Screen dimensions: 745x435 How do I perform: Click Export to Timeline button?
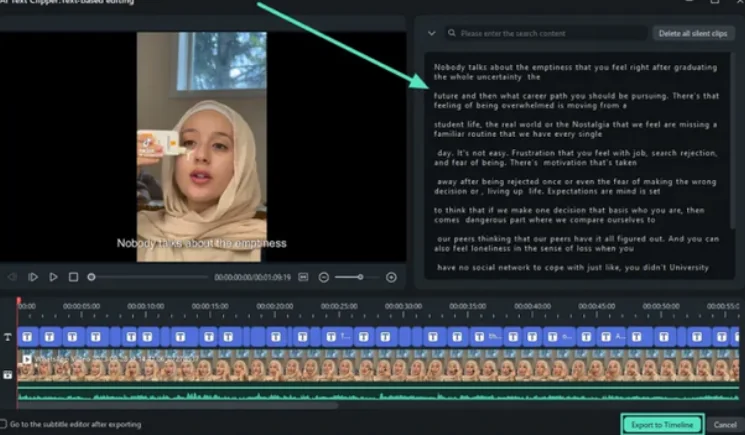(x=662, y=424)
